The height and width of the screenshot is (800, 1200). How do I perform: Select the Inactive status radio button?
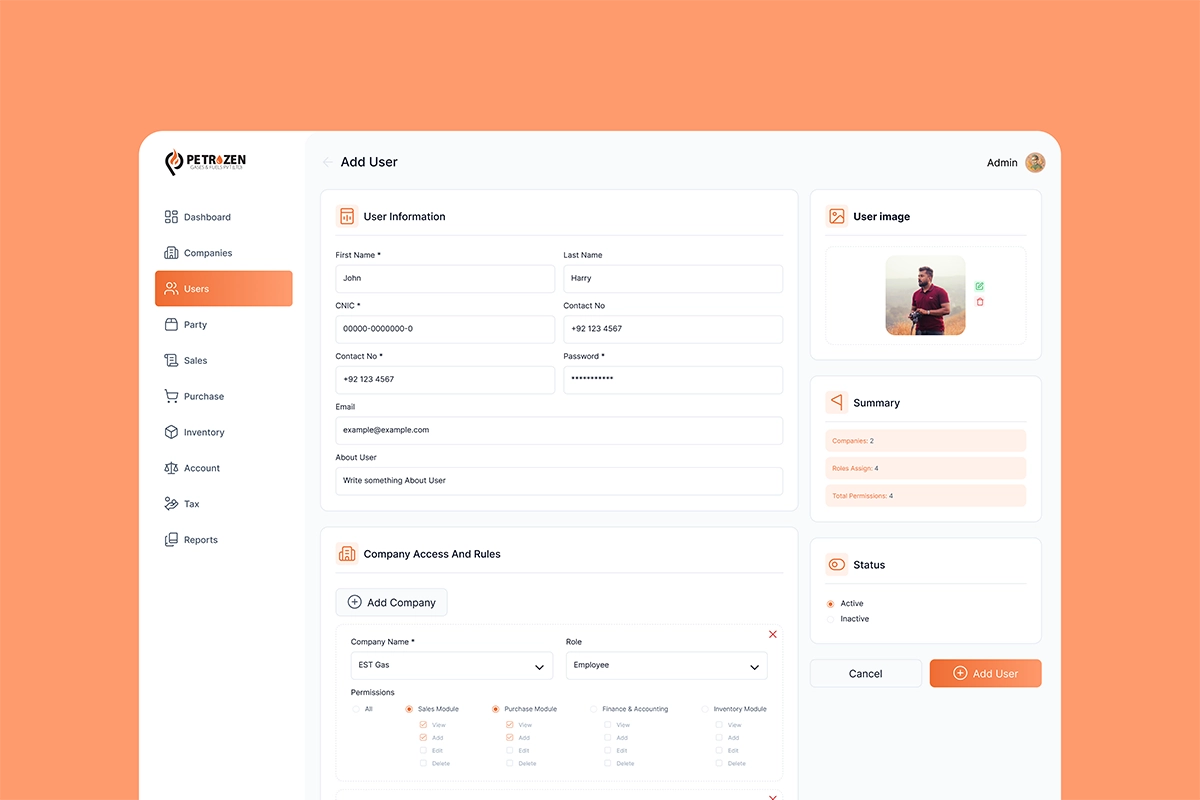(830, 618)
